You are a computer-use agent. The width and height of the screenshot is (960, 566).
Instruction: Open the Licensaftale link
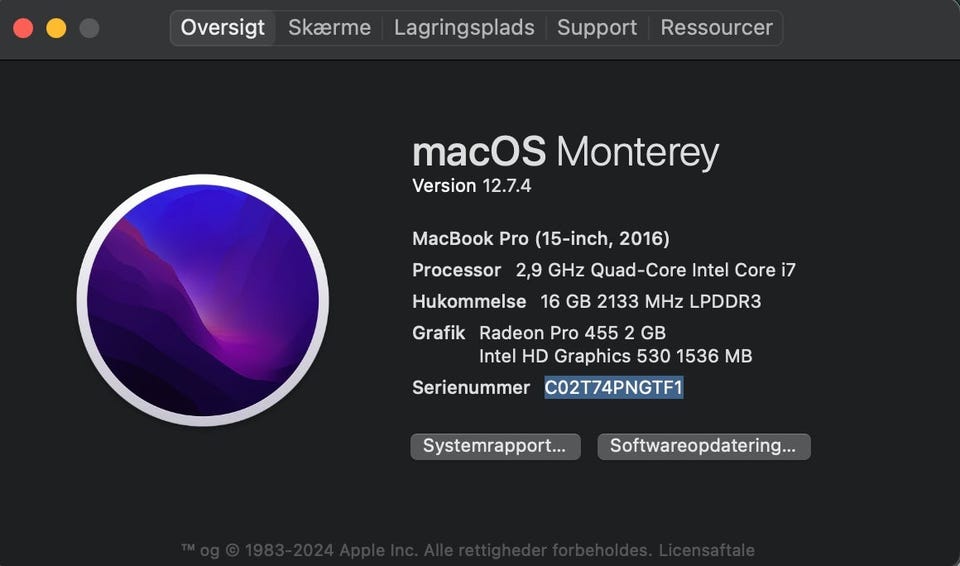(707, 550)
